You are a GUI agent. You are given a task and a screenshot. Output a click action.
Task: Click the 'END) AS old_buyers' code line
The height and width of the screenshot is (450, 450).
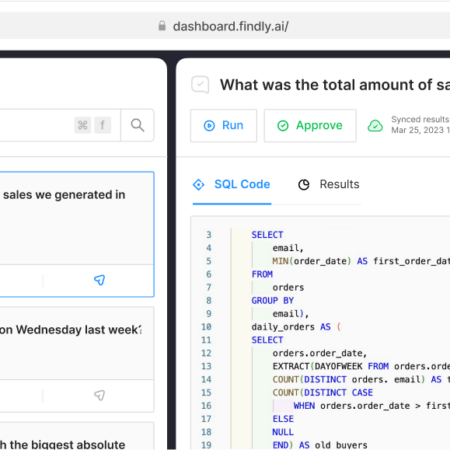point(320,445)
